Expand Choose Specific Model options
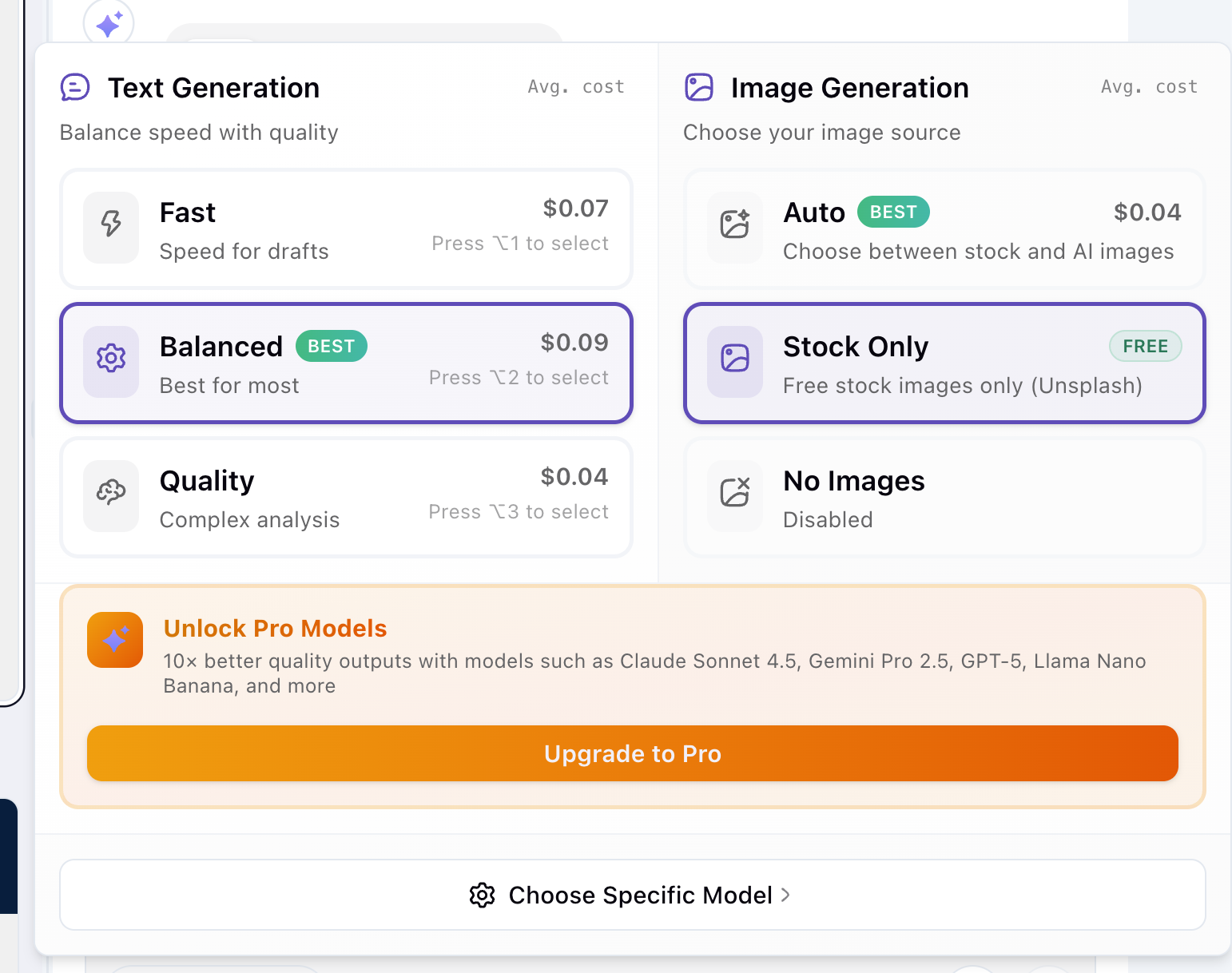This screenshot has height=973, width=1232. pos(632,895)
